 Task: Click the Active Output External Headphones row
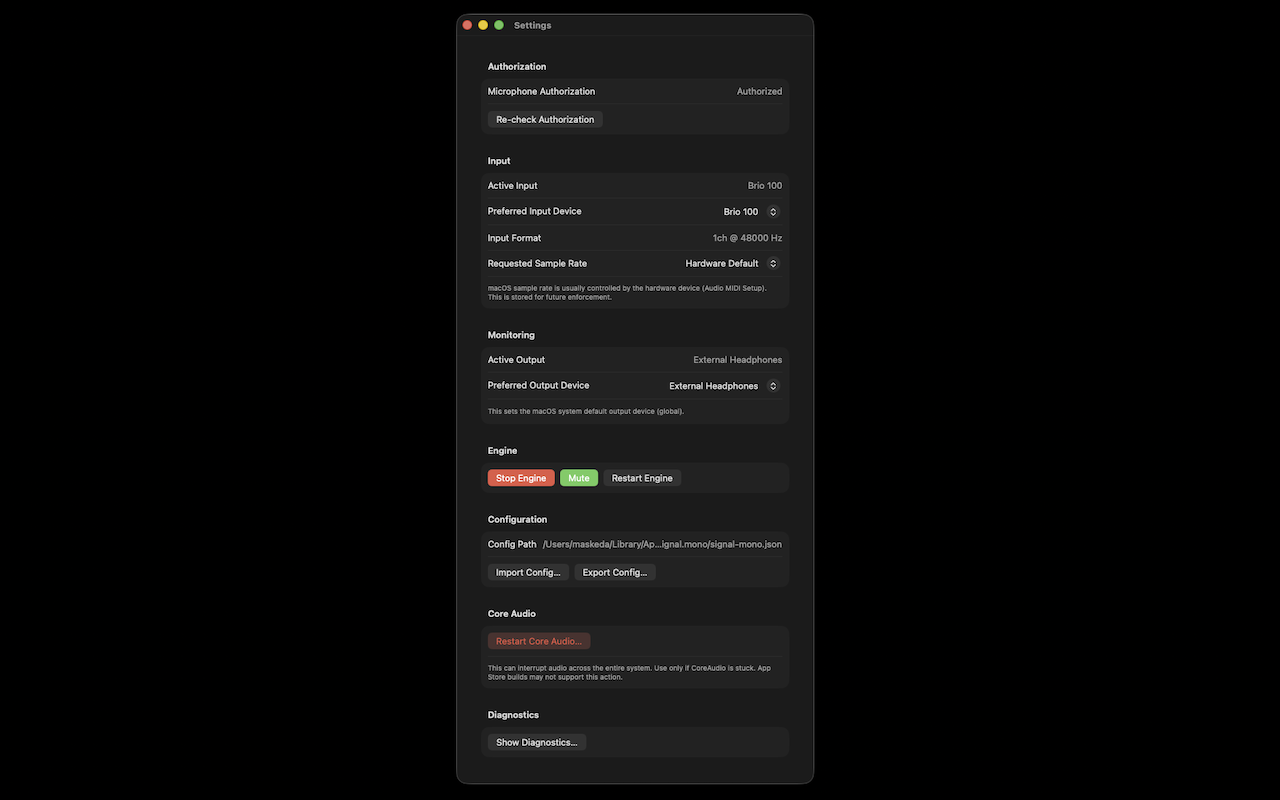pos(635,359)
